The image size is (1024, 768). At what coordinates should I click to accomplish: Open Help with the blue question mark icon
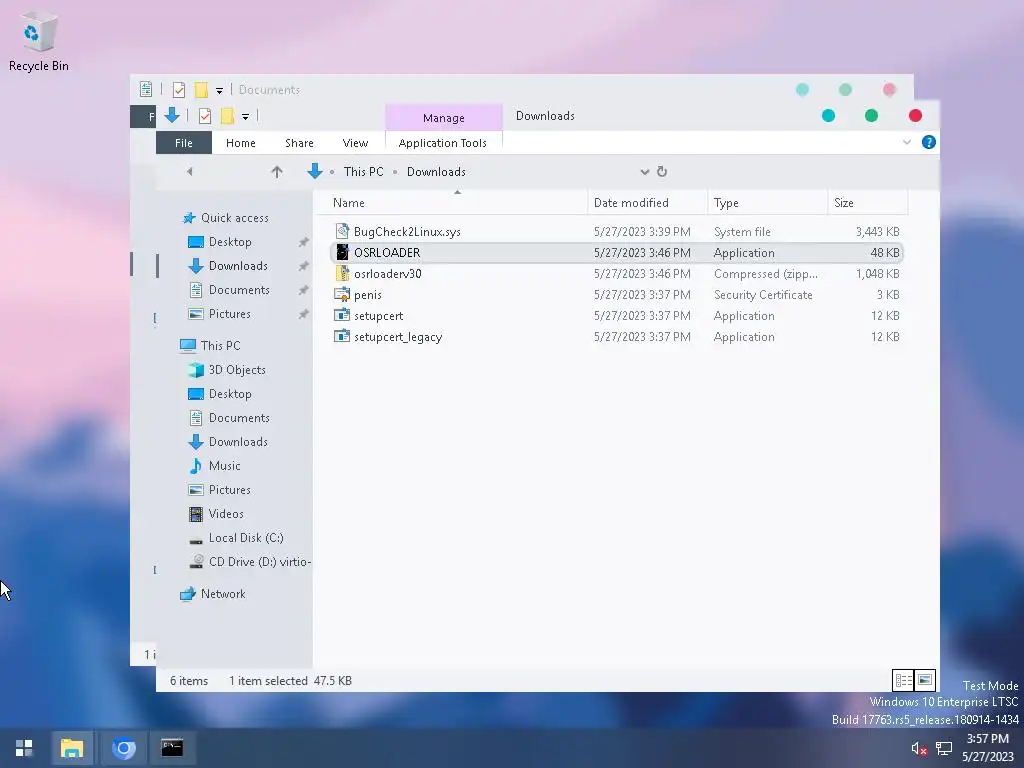point(928,142)
